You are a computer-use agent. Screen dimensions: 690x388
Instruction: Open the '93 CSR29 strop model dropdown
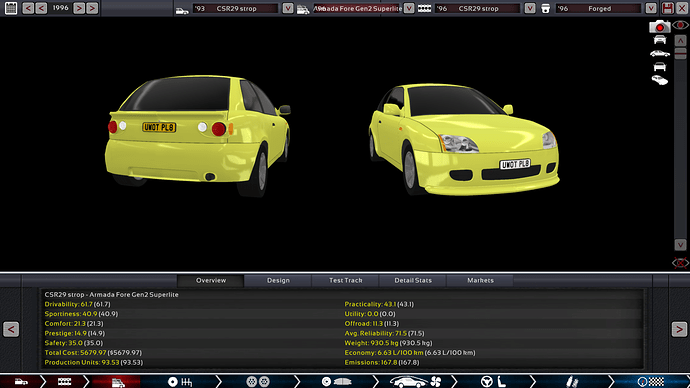288,8
